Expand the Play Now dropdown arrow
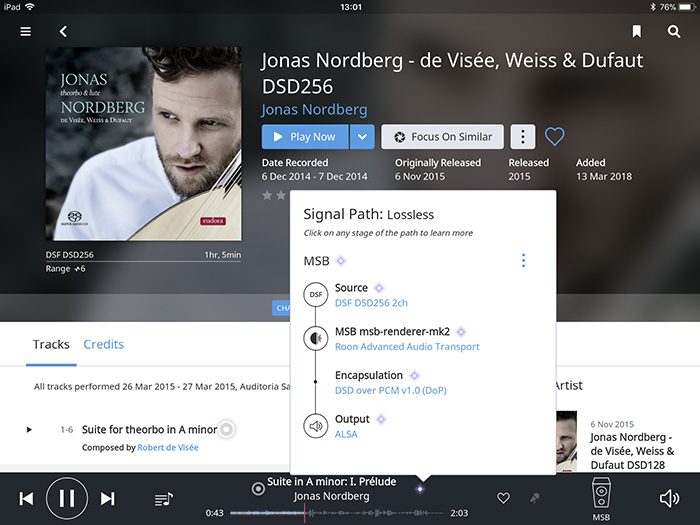The width and height of the screenshot is (700, 525). tap(362, 137)
